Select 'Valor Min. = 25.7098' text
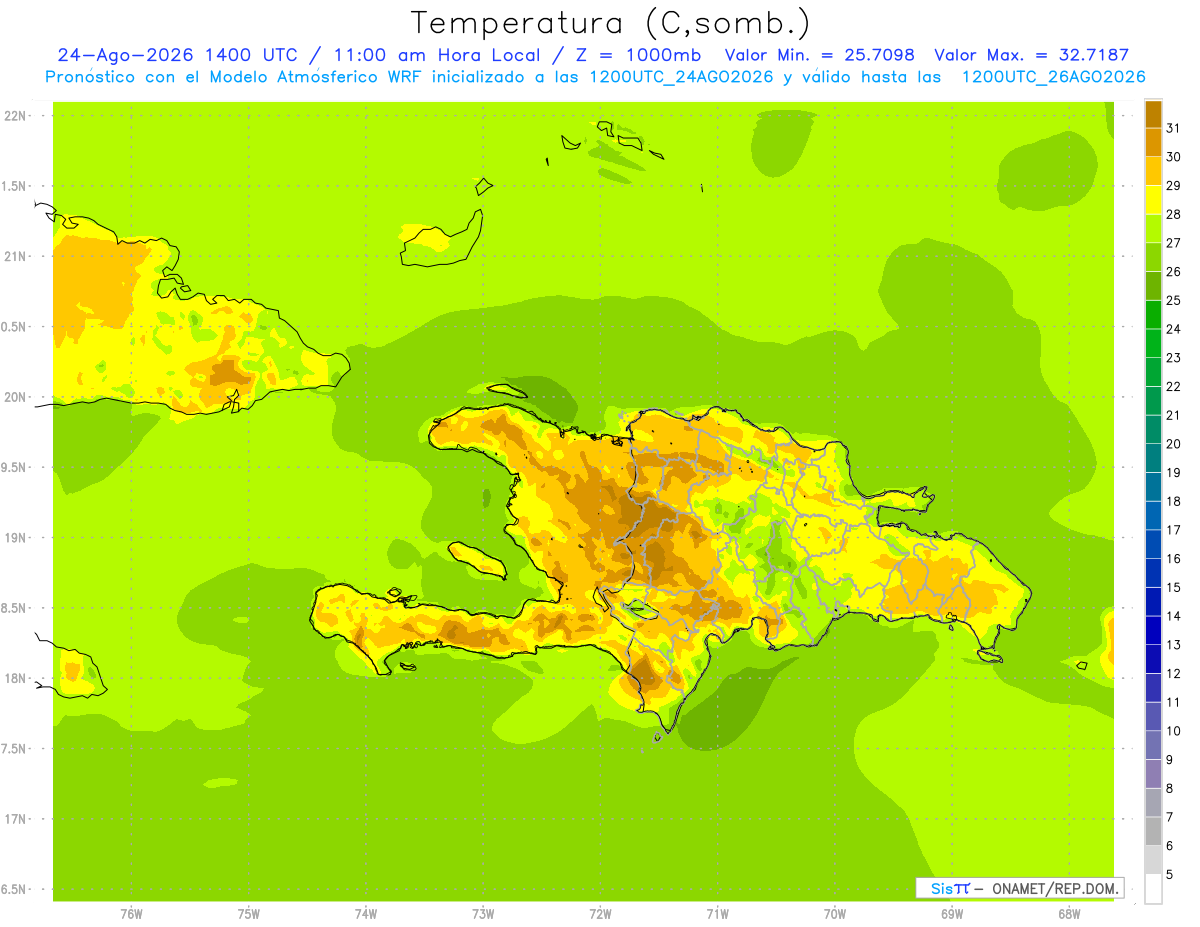Screen dimensions: 1200x927 pos(819,56)
